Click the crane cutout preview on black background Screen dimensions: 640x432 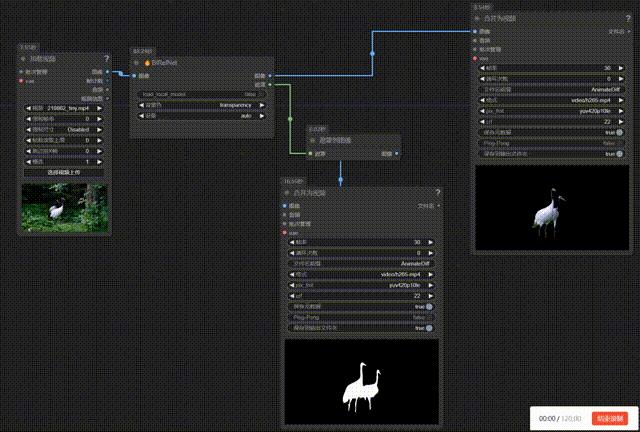pos(552,207)
